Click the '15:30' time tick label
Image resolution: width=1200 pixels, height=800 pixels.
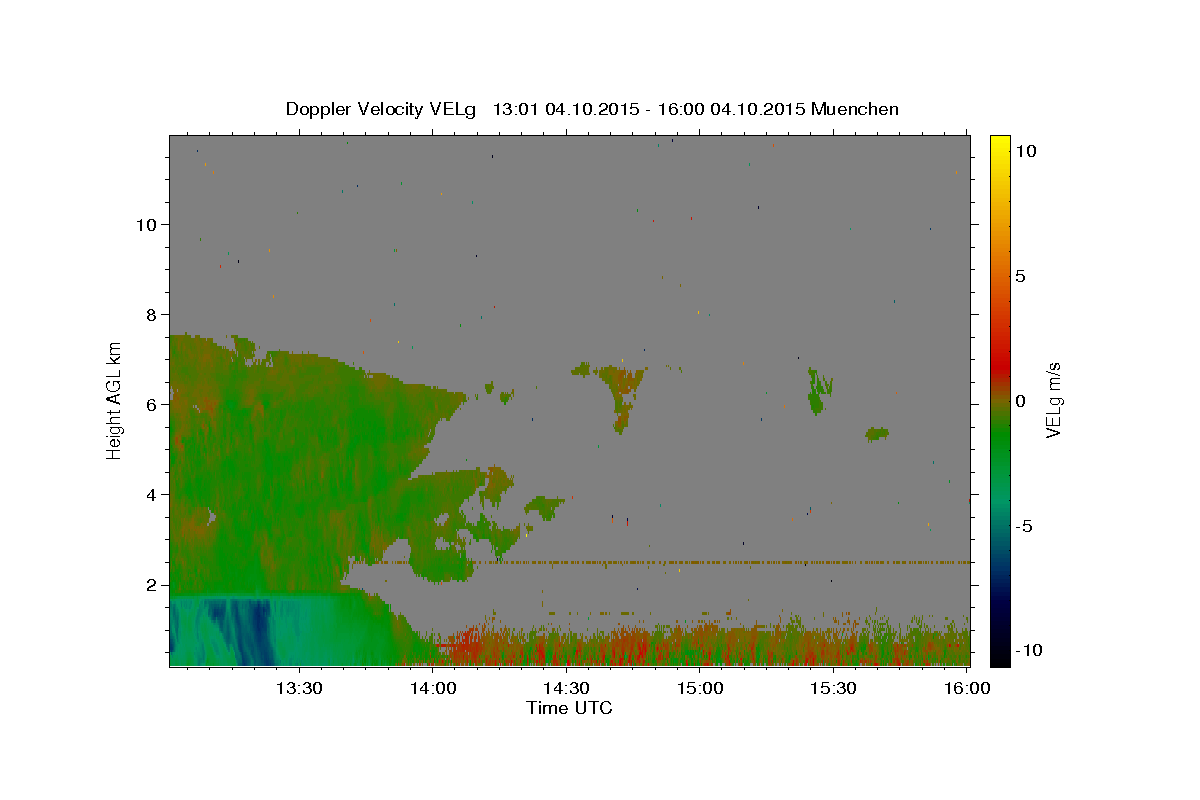(x=833, y=688)
